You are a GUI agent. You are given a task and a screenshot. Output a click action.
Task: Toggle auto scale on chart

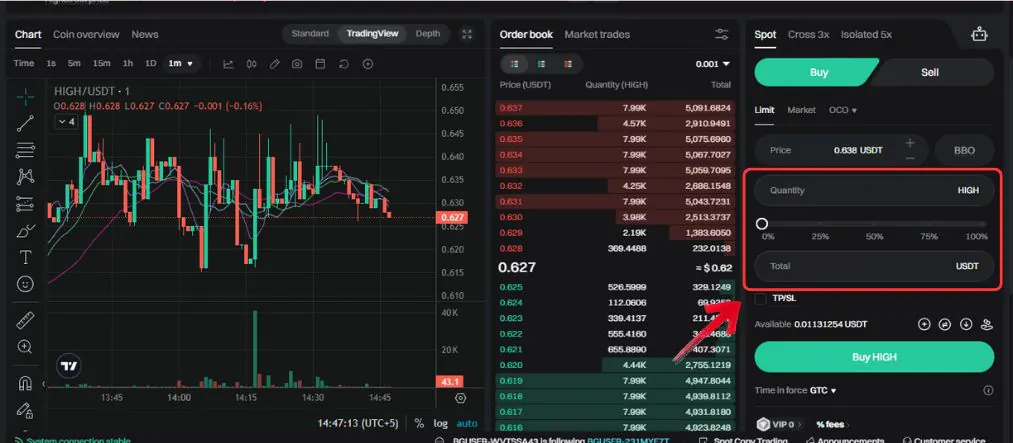[467, 424]
